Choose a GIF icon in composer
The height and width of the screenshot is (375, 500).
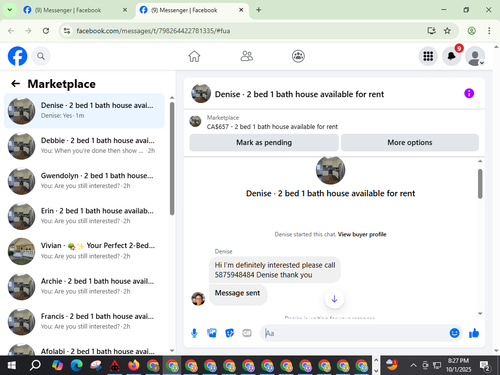click(247, 333)
